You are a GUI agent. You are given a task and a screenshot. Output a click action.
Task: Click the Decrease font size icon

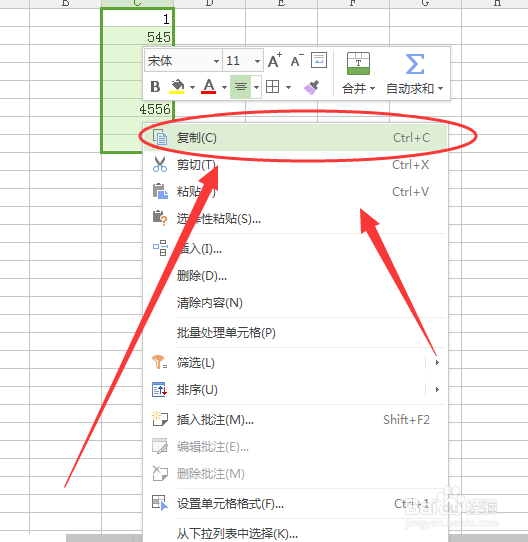click(297, 60)
